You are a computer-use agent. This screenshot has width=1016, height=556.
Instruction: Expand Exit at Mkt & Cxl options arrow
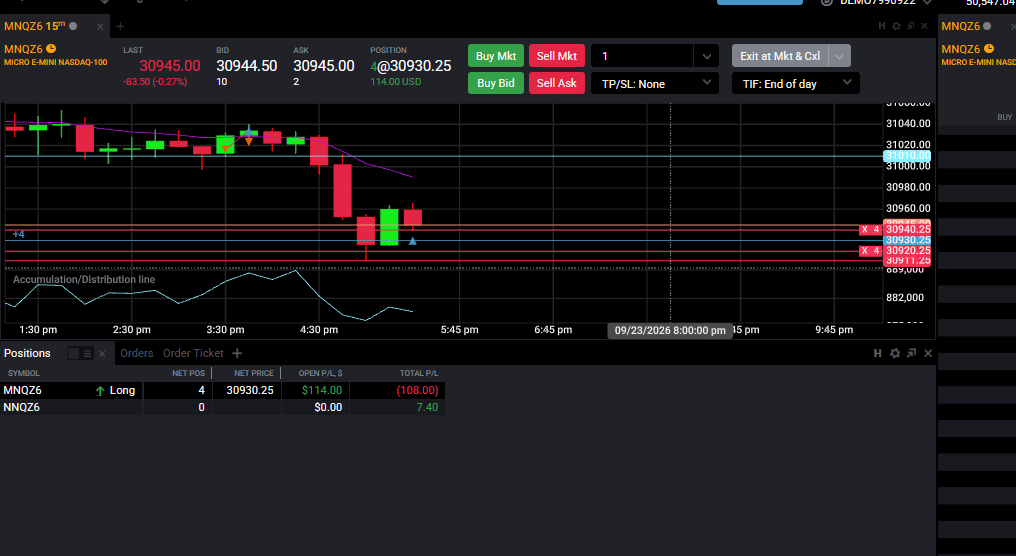pos(839,56)
